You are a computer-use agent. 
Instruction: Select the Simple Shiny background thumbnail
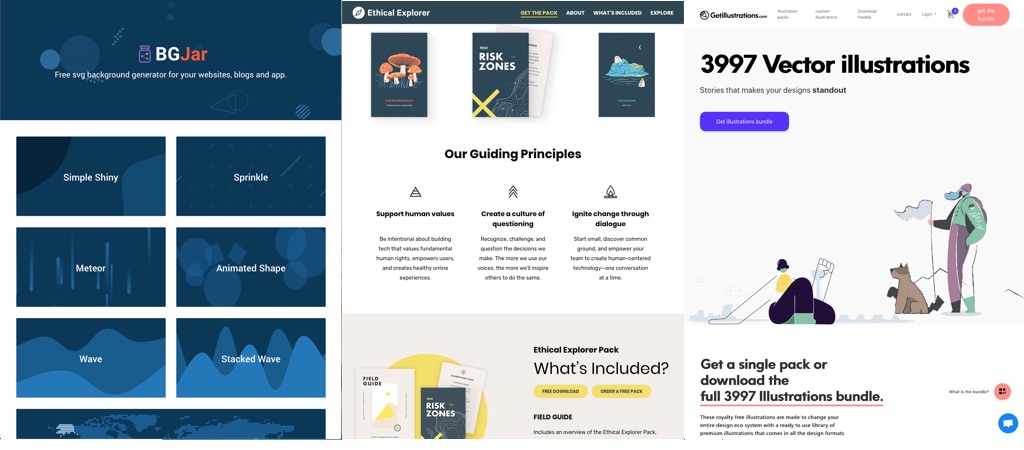[91, 176]
